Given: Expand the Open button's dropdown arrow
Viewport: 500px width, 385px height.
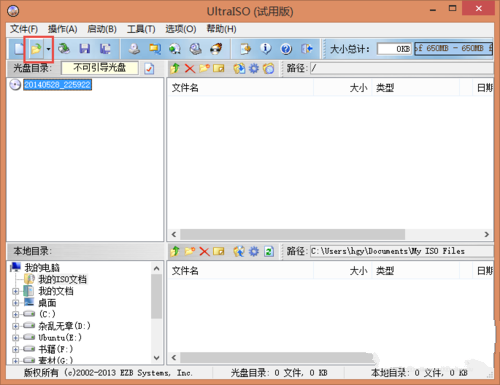Looking at the screenshot, I should tap(49, 49).
